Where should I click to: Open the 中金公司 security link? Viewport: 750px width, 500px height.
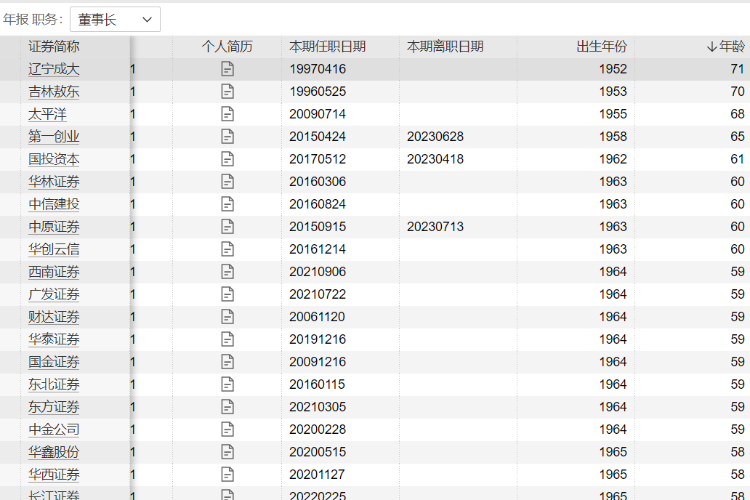pyautogui.click(x=54, y=429)
